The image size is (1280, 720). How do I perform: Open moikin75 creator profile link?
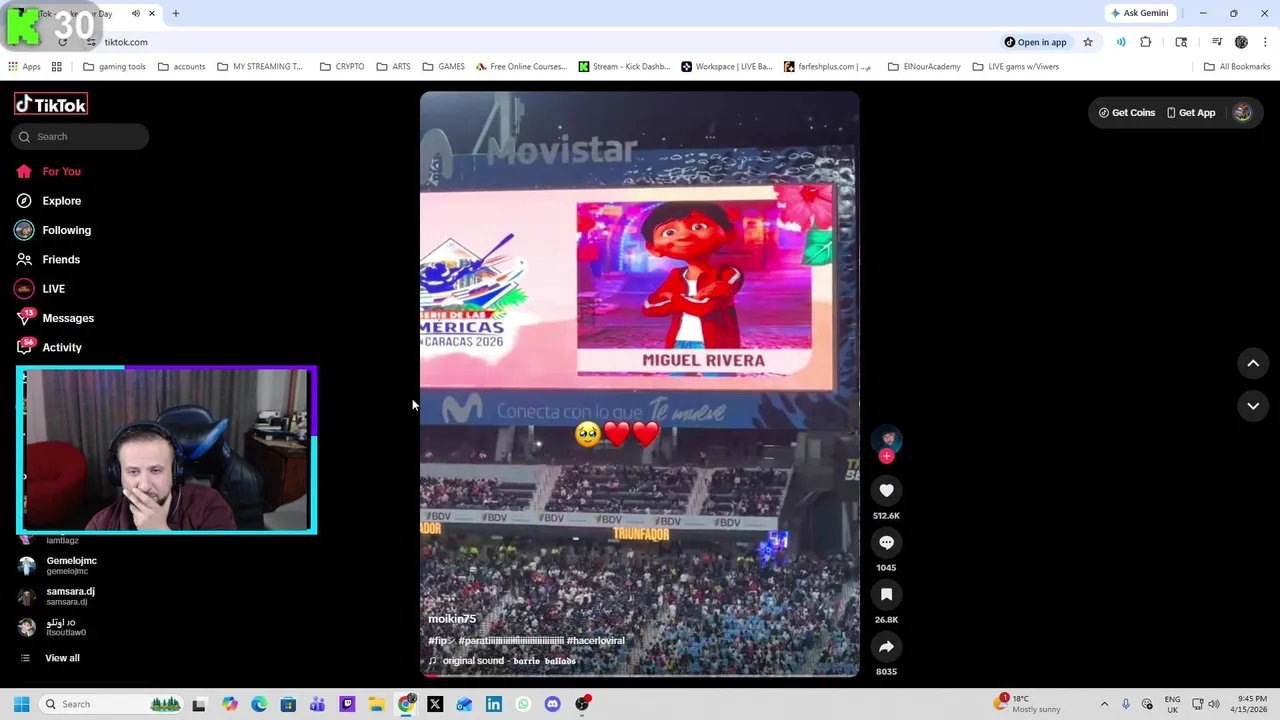point(452,619)
